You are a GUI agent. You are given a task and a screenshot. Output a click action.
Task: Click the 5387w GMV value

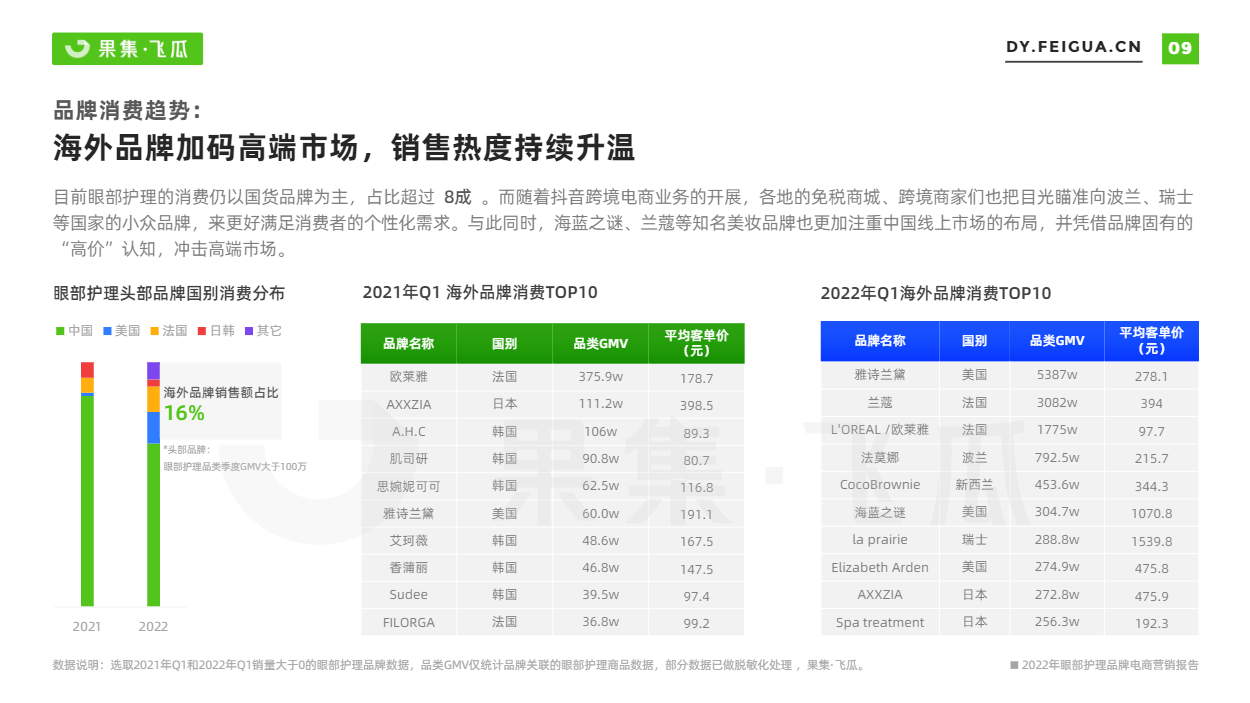pos(1057,375)
